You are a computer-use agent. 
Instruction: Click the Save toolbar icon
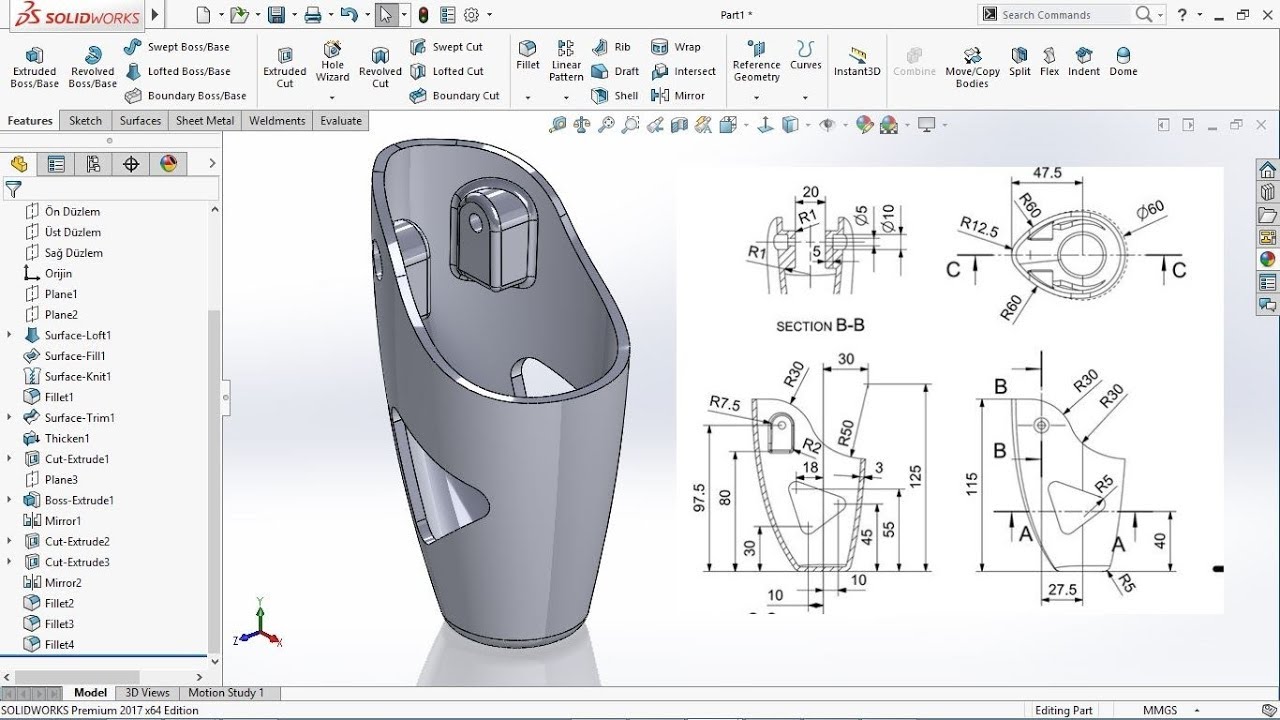coord(276,15)
